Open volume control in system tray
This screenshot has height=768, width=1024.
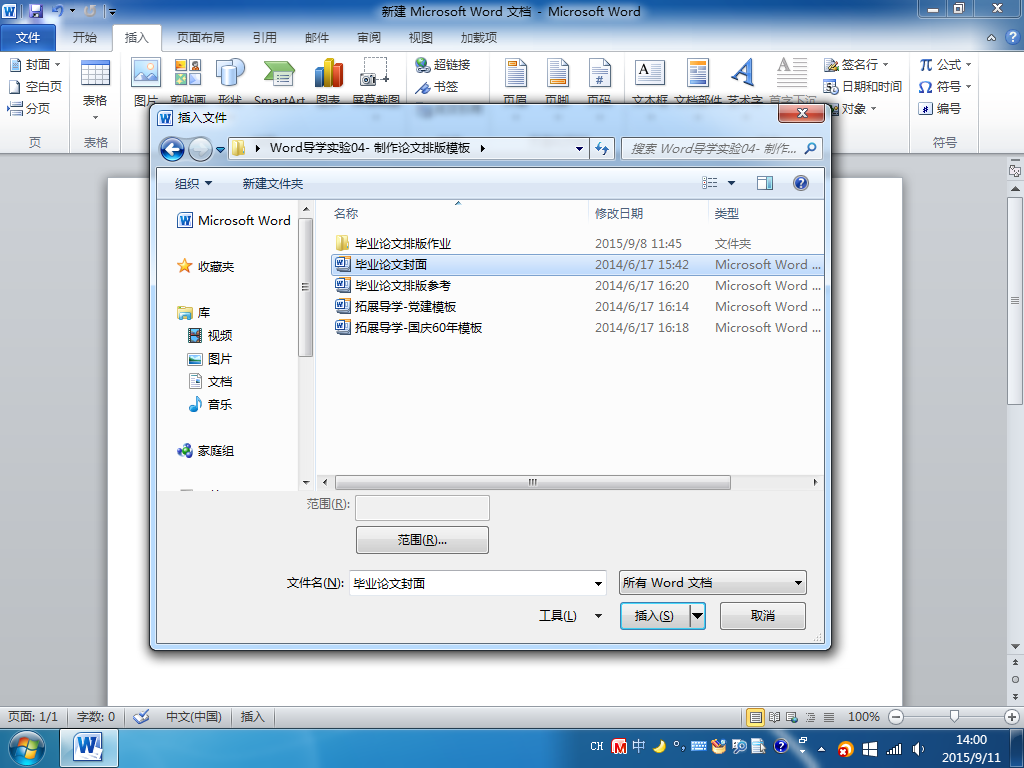[x=918, y=748]
